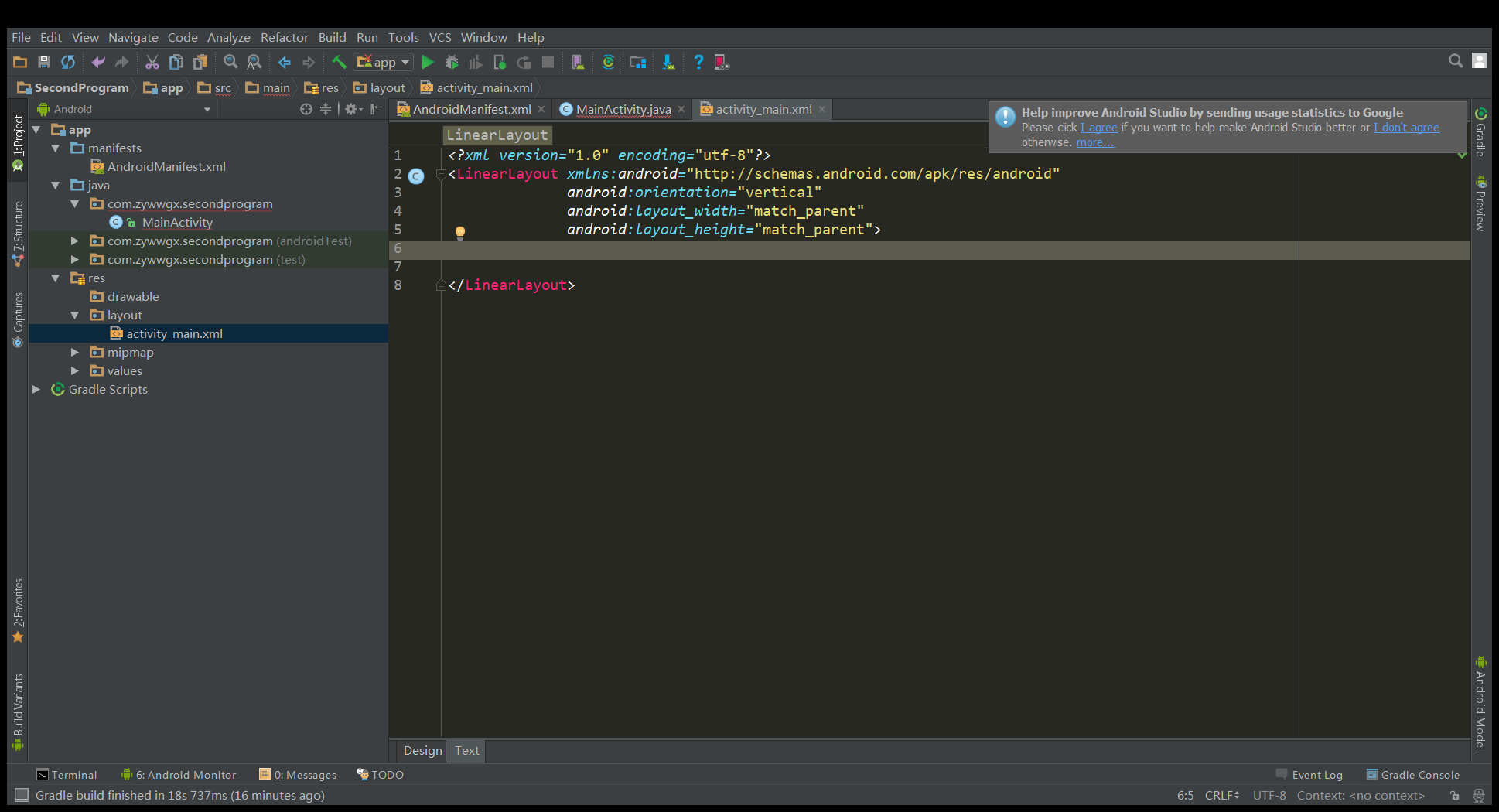Click the Sync Project with Gradle icon
Screen dimensions: 1499x812
608,63
